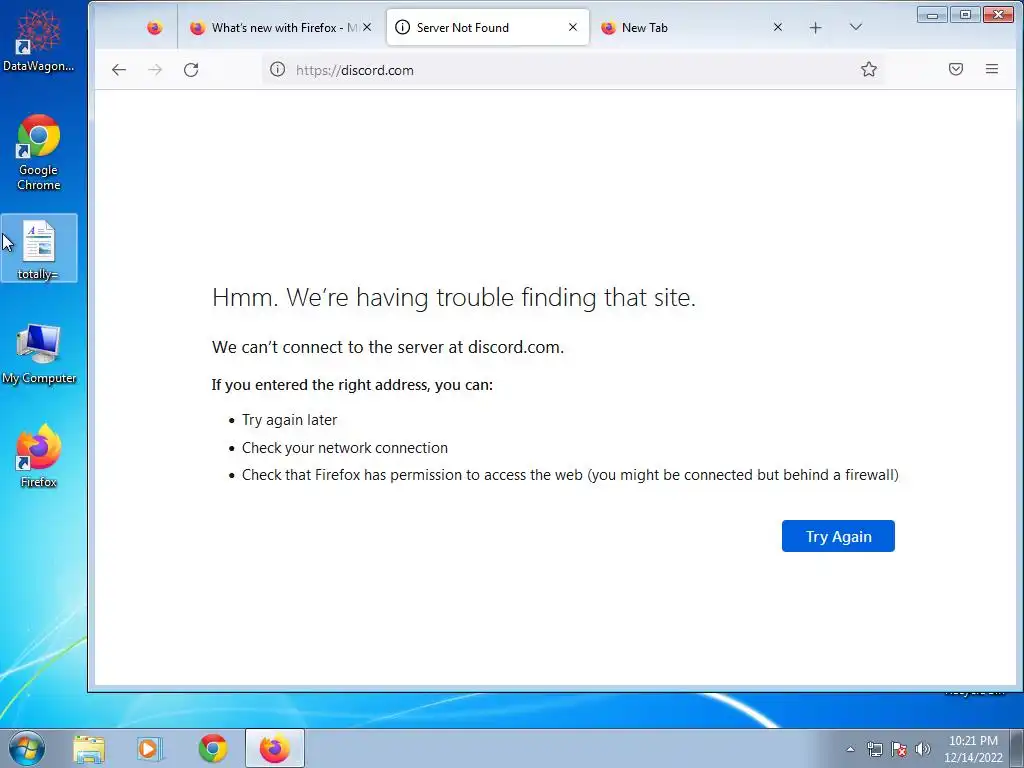Click 'Hmm. We're having trouble finding that site.' heading
Screen dimensions: 1024x768
point(454,298)
